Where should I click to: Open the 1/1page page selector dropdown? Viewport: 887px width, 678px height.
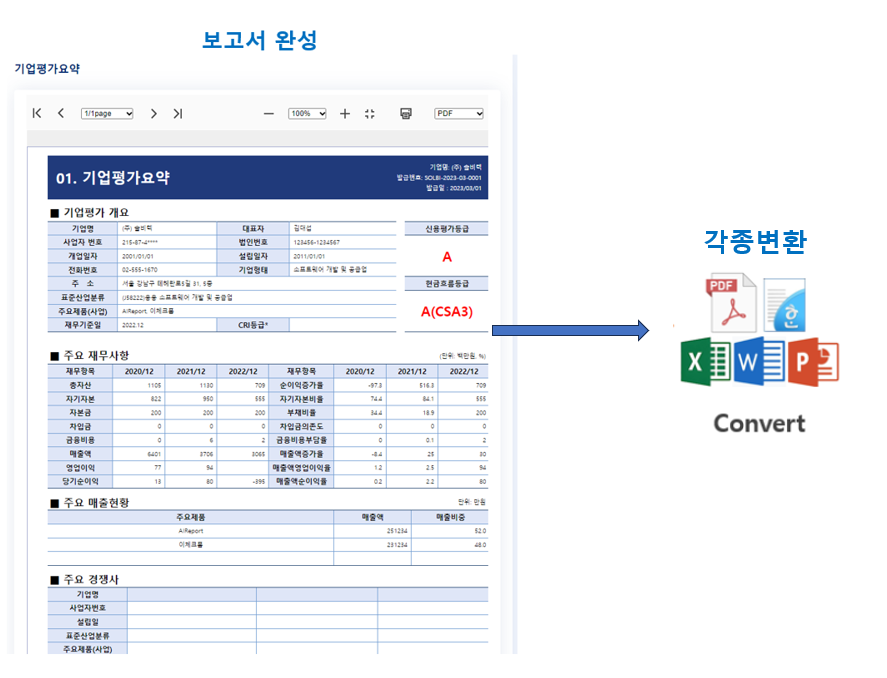(107, 114)
